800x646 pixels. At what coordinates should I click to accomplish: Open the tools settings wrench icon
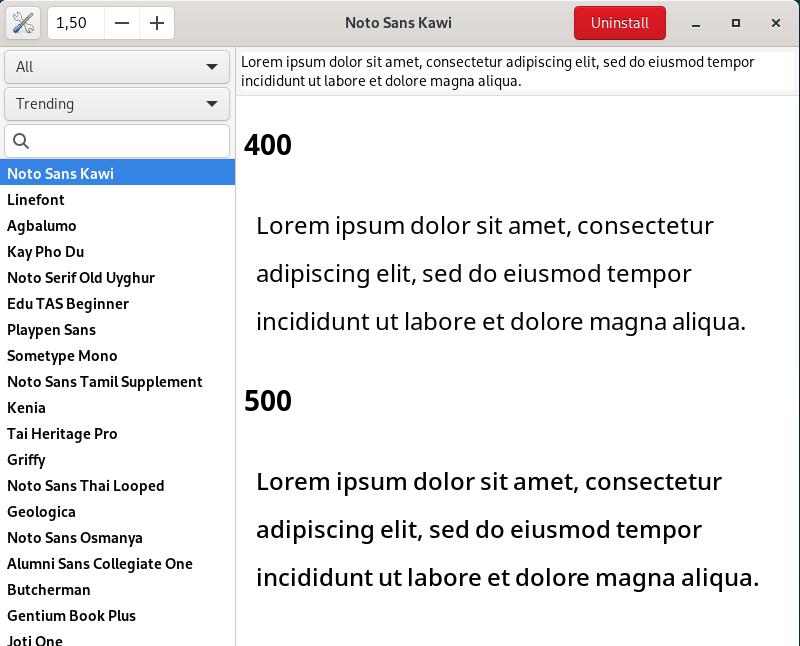pyautogui.click(x=23, y=23)
